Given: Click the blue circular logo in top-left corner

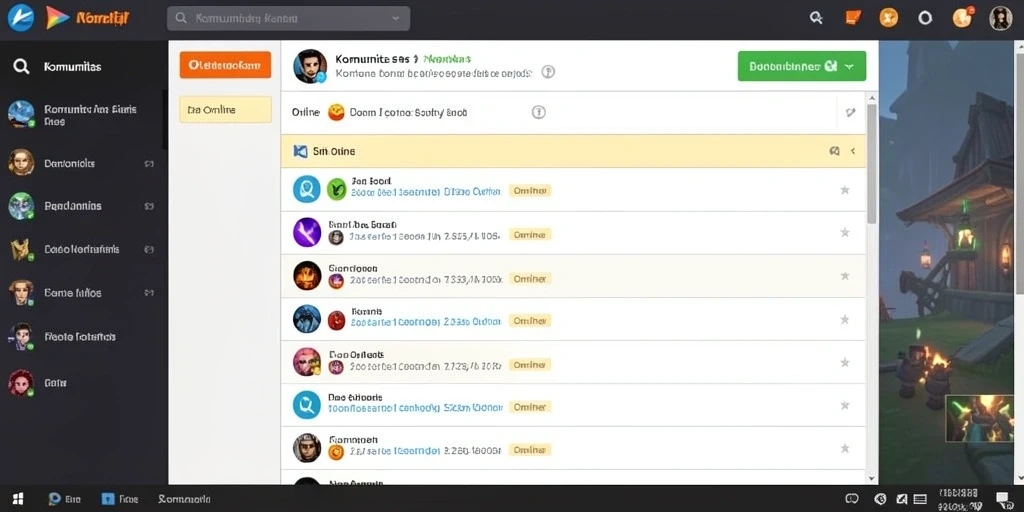Looking at the screenshot, I should (x=20, y=18).
